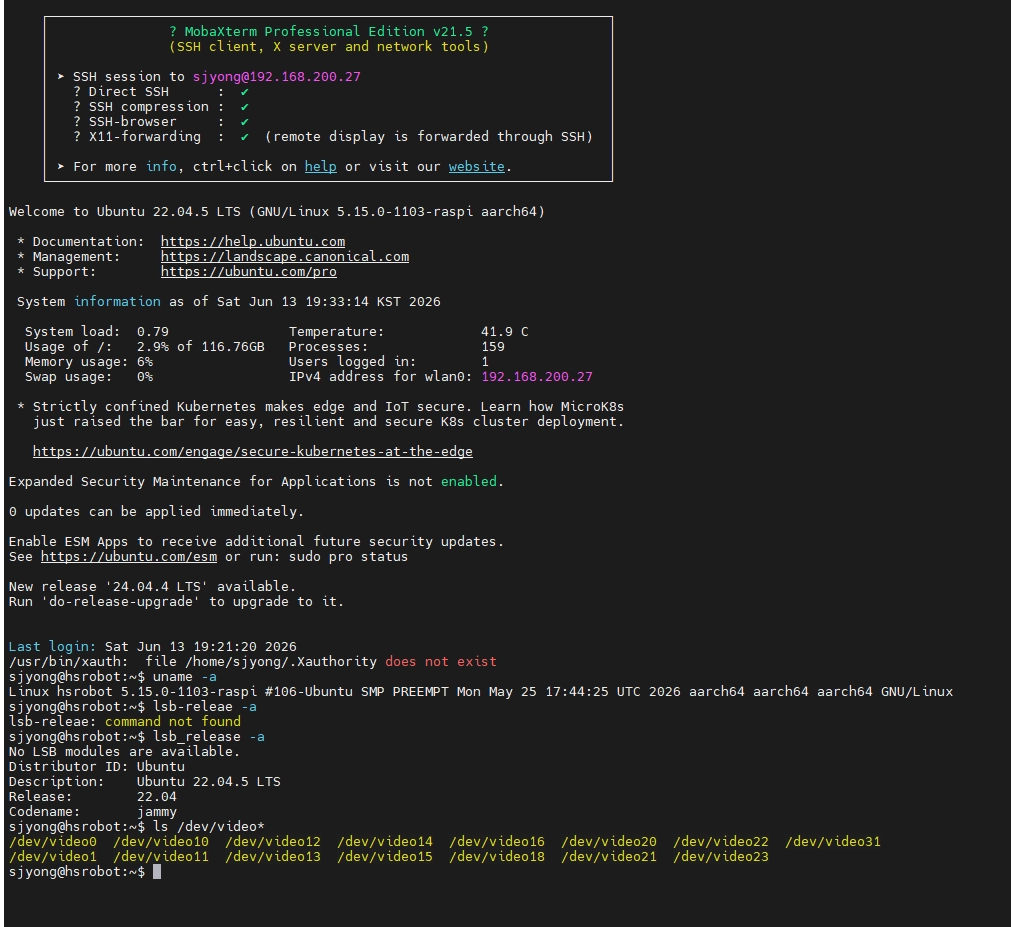The height and width of the screenshot is (927, 1011).
Task: Open the website link in the MobaXterm banner
Action: click(476, 166)
